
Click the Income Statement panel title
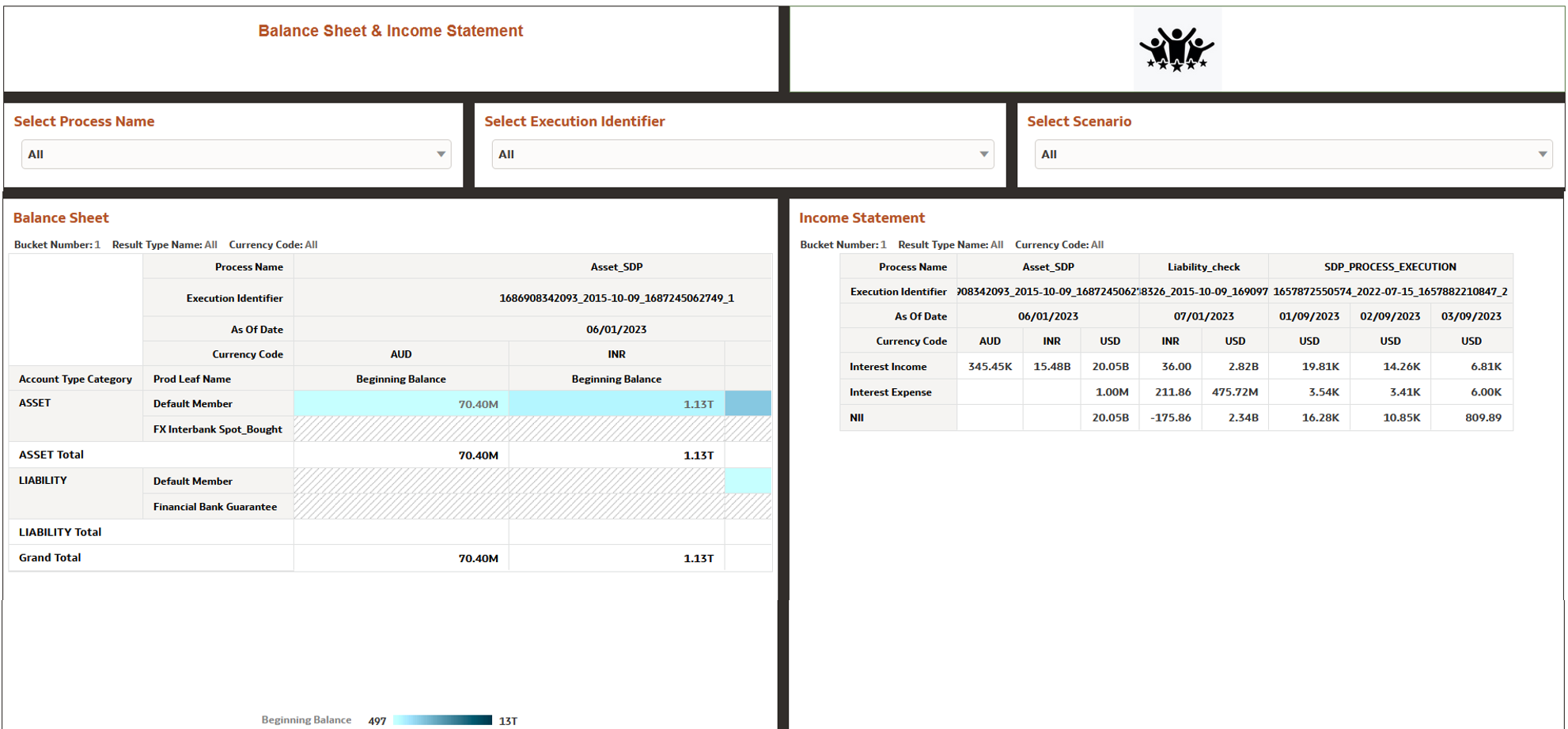862,217
